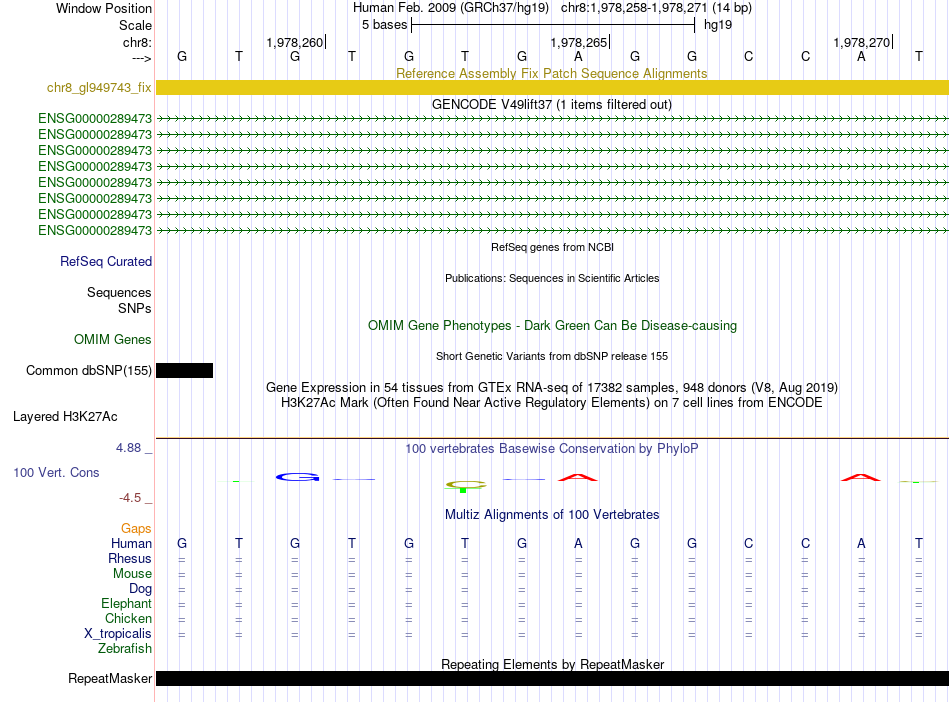
Task: Click the chr8: base position label
Action: pos(138,42)
